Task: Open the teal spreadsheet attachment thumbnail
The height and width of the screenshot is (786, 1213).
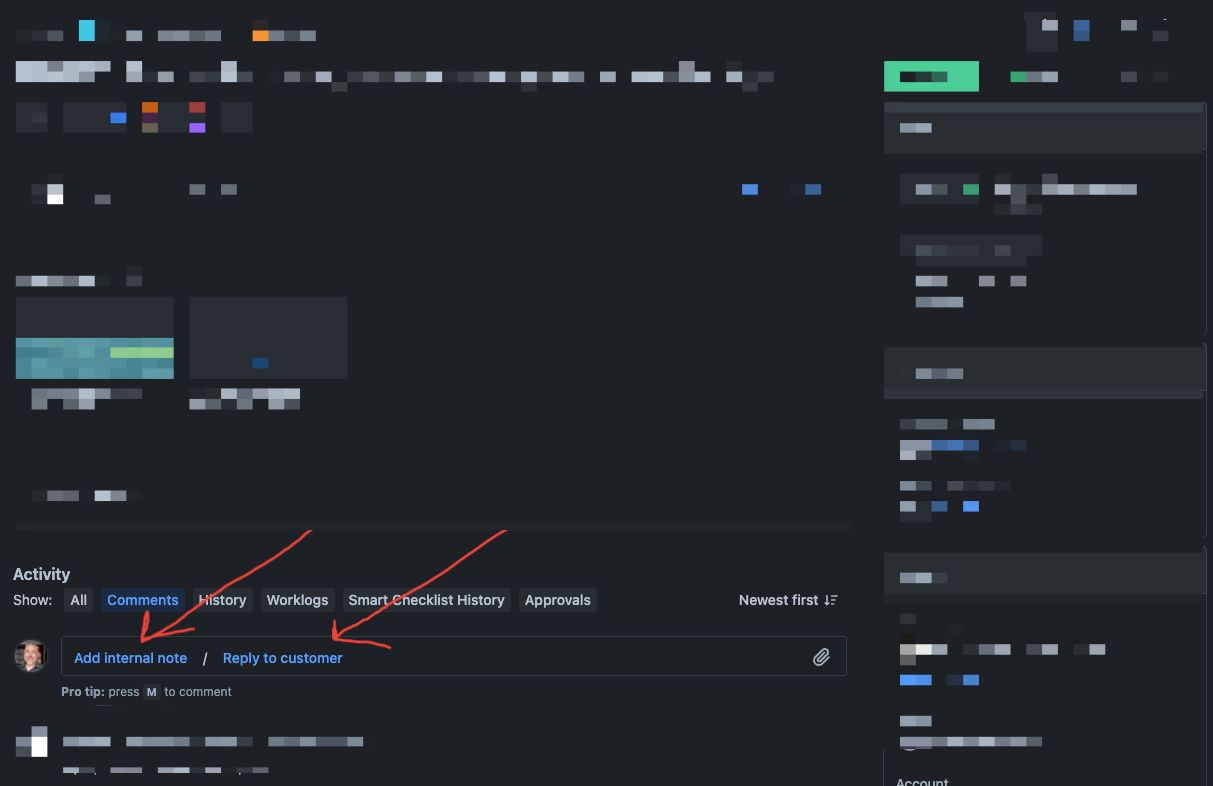Action: [95, 338]
